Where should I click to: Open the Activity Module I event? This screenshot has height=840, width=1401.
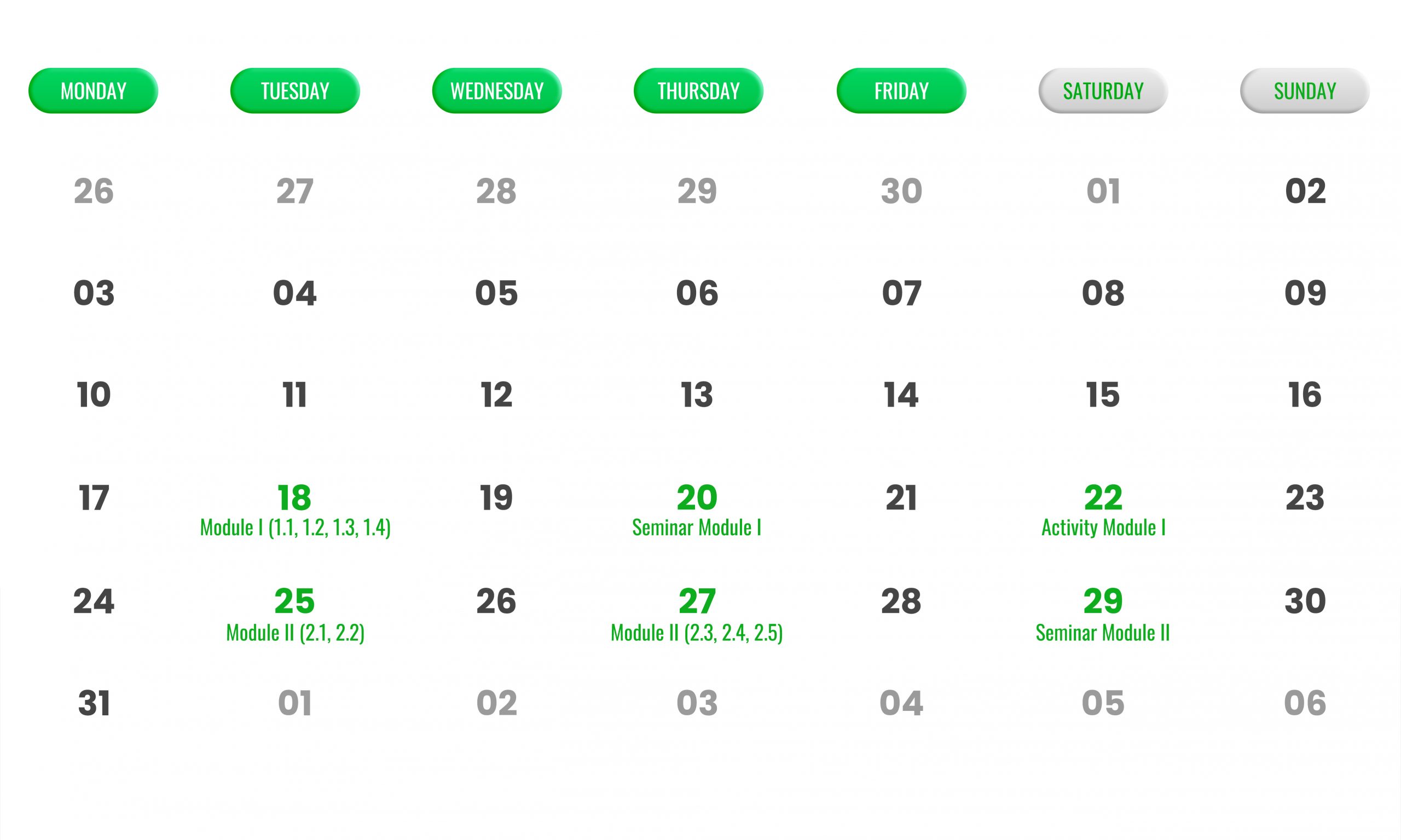(x=1103, y=528)
